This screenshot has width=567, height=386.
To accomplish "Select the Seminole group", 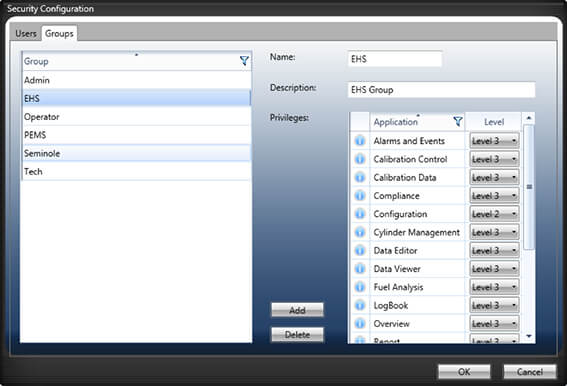I will tap(136, 153).
